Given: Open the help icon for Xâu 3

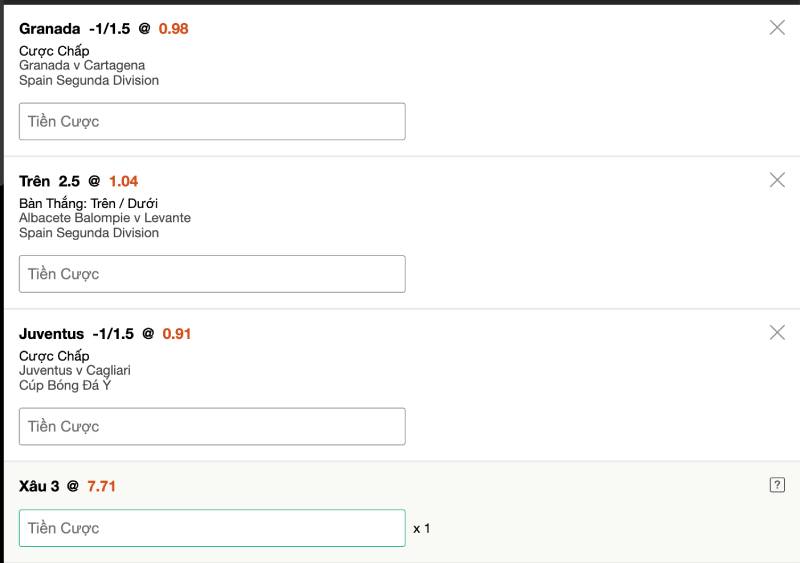Looking at the screenshot, I should (777, 485).
